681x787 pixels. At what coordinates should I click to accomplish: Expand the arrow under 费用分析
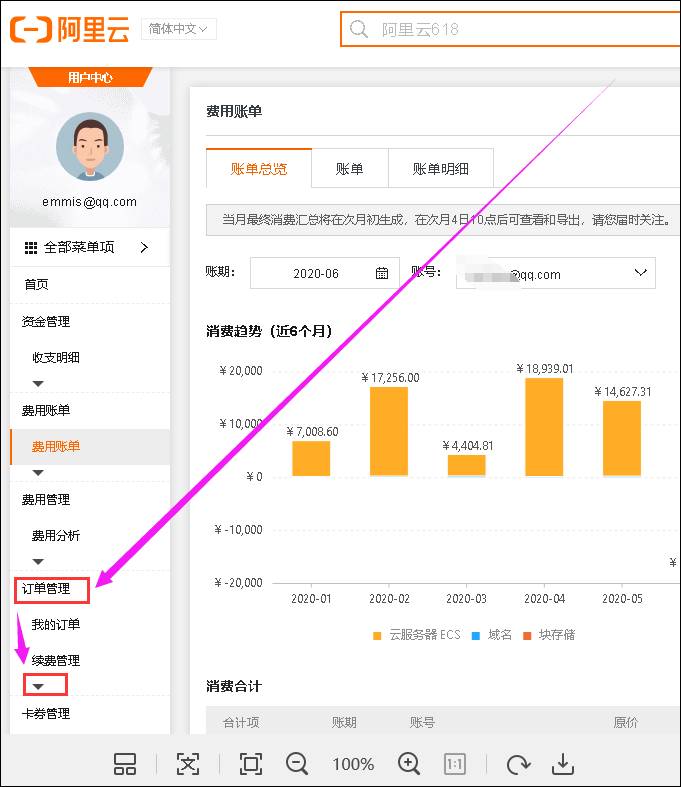pos(38,562)
